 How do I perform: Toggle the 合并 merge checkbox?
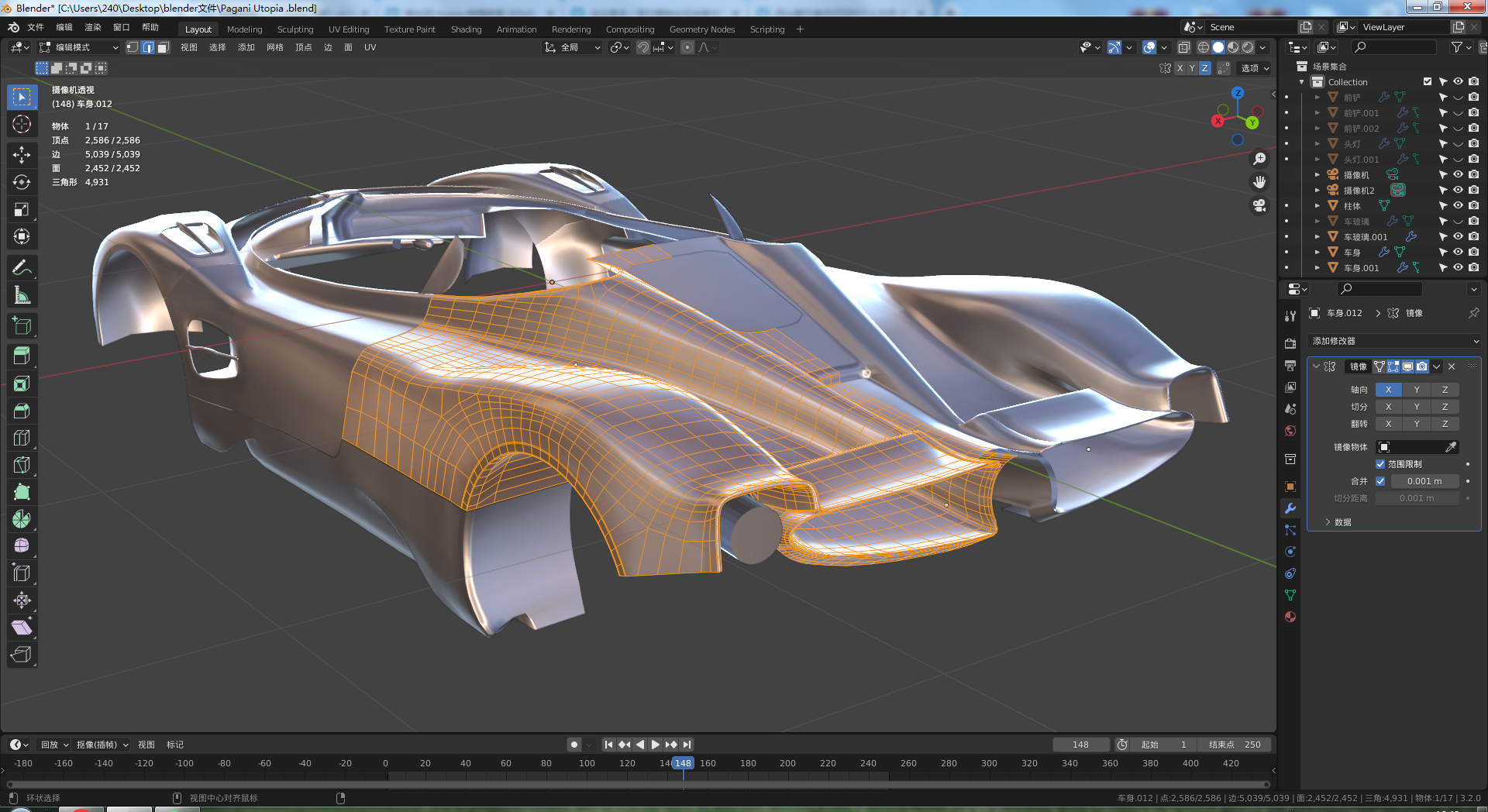(x=1380, y=481)
